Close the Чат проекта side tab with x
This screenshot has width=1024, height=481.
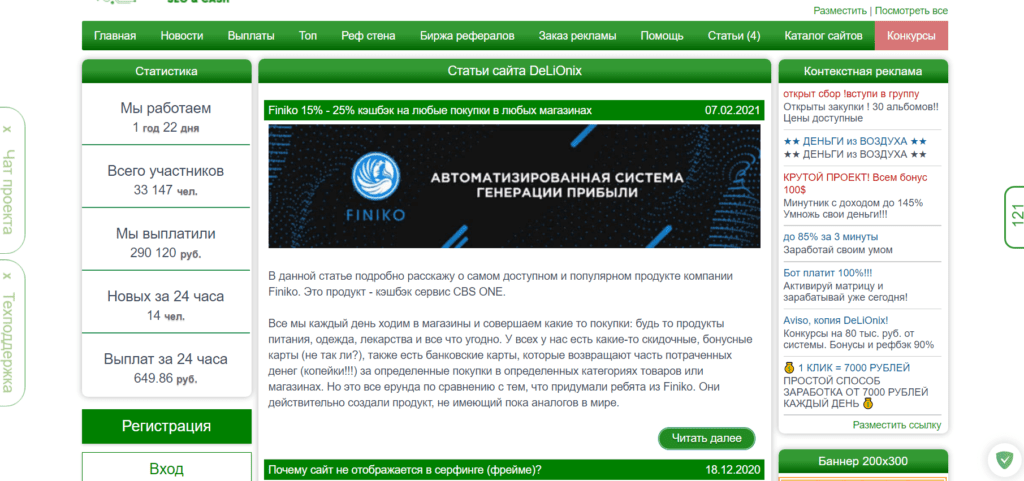coord(7,129)
